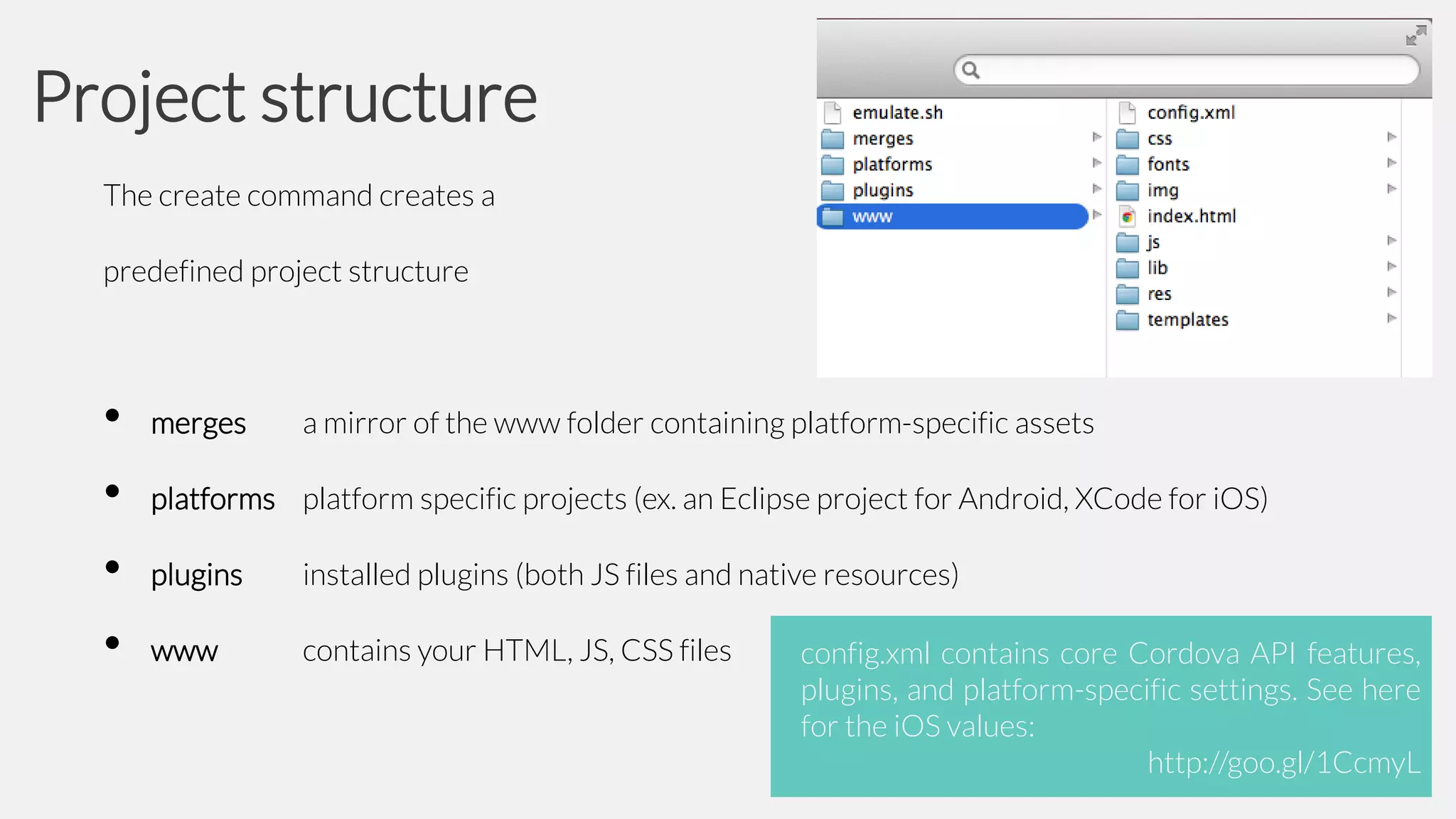Click the 'merges' bullet term
The image size is (1456, 819).
(x=198, y=424)
